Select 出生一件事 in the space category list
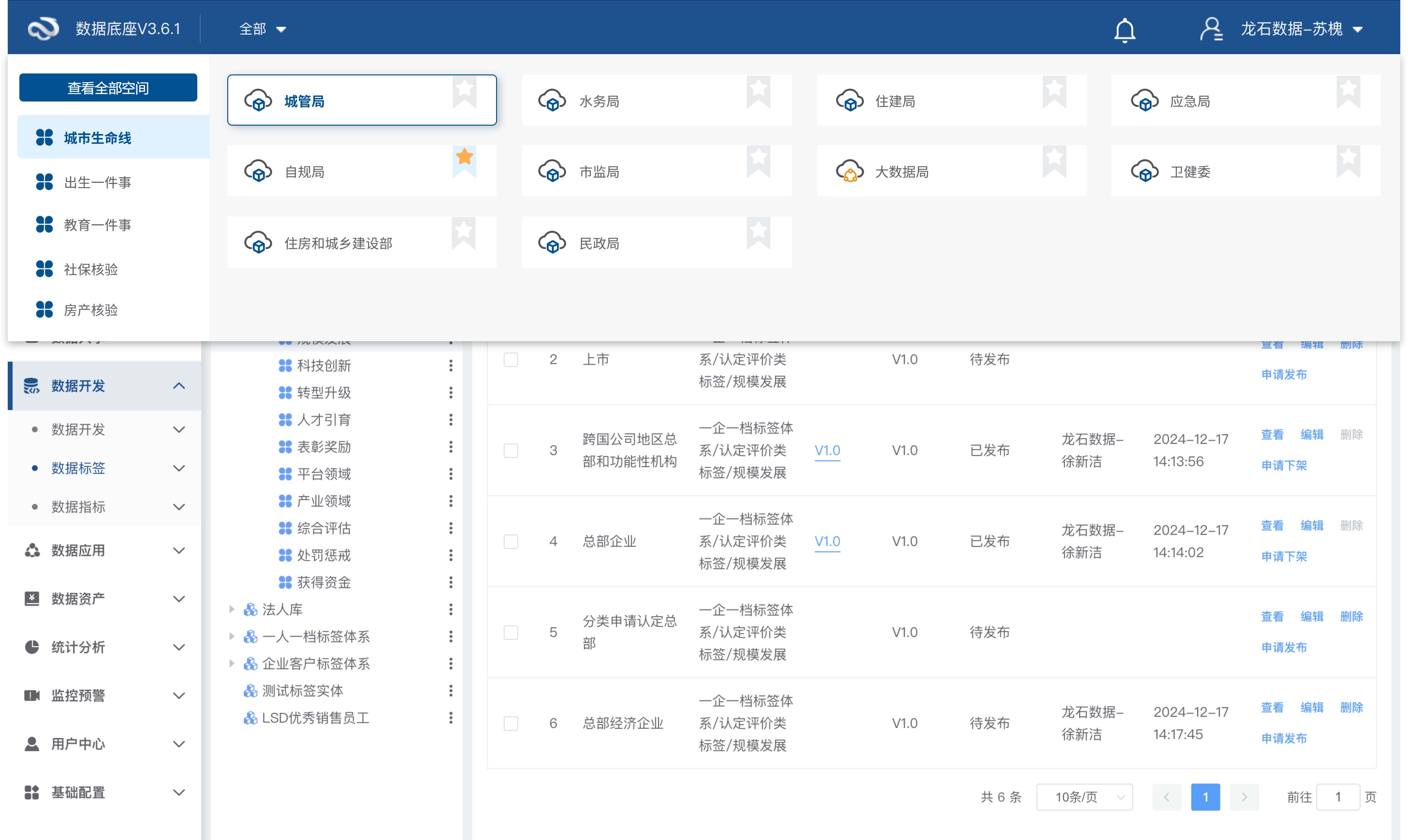Screen dimensions: 1408x840 (97, 182)
